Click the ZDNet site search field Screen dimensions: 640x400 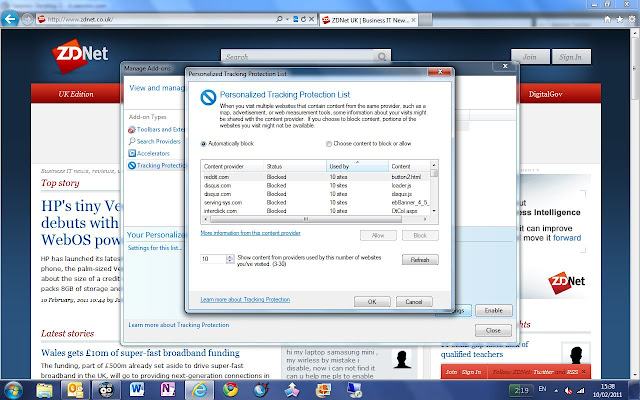(298, 57)
